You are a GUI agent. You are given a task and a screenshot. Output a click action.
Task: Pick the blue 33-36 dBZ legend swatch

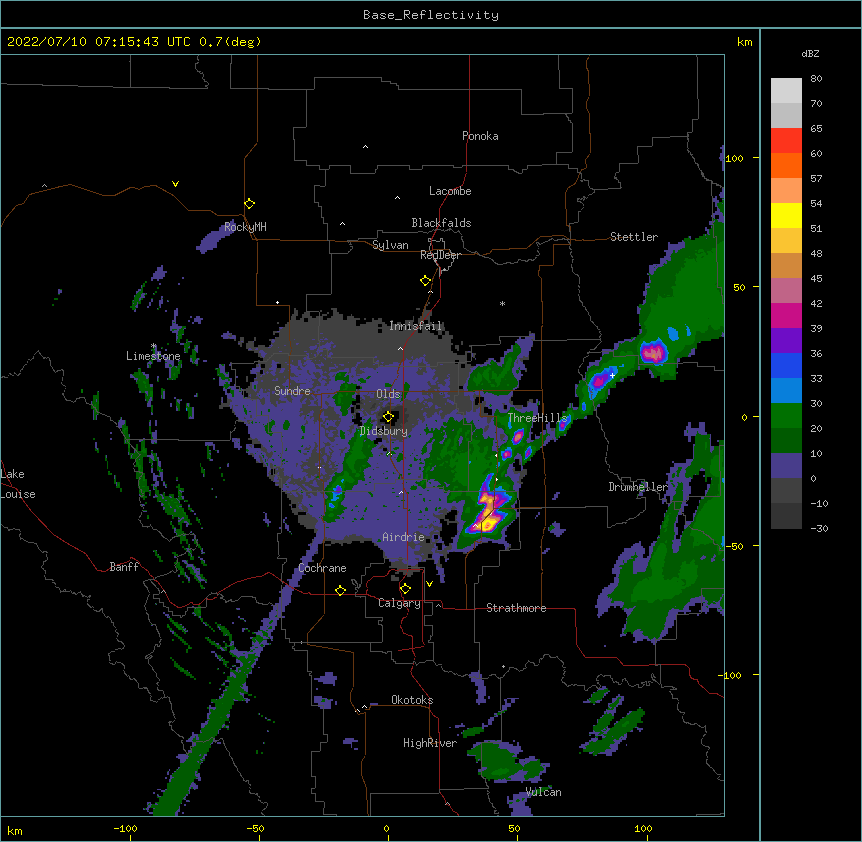click(786, 365)
